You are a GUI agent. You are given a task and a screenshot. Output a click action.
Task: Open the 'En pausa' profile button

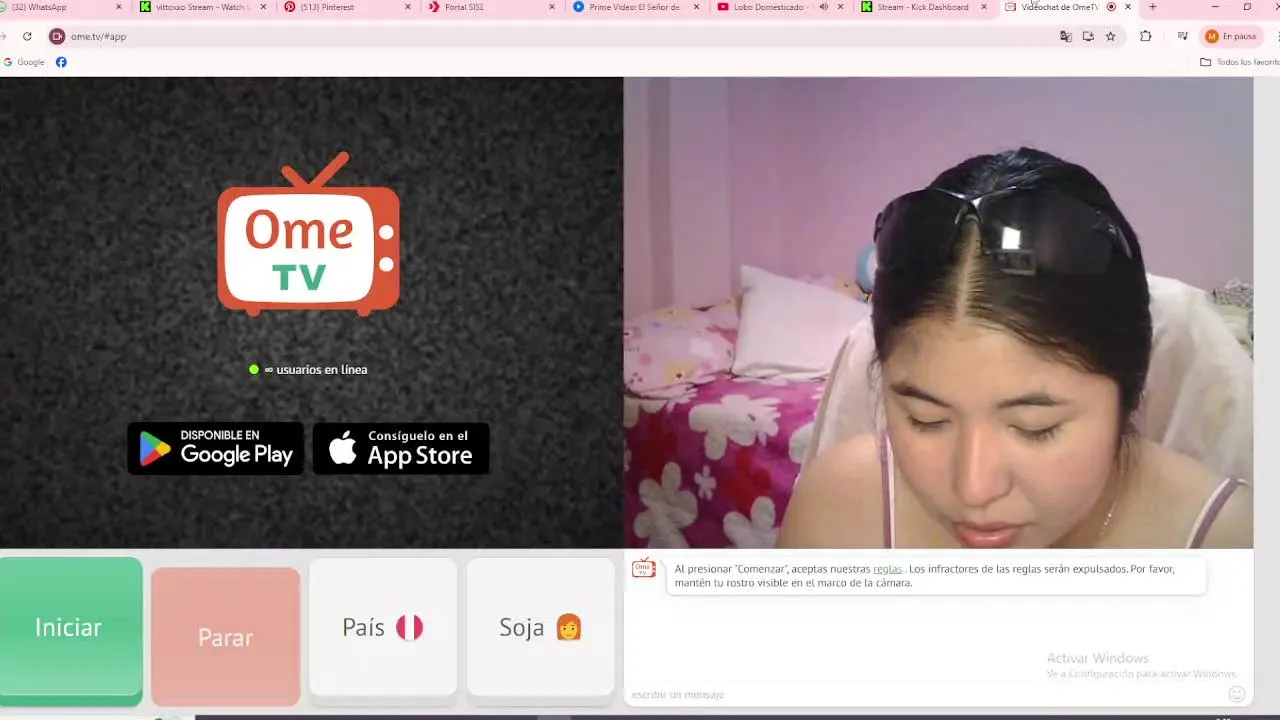[1231, 36]
